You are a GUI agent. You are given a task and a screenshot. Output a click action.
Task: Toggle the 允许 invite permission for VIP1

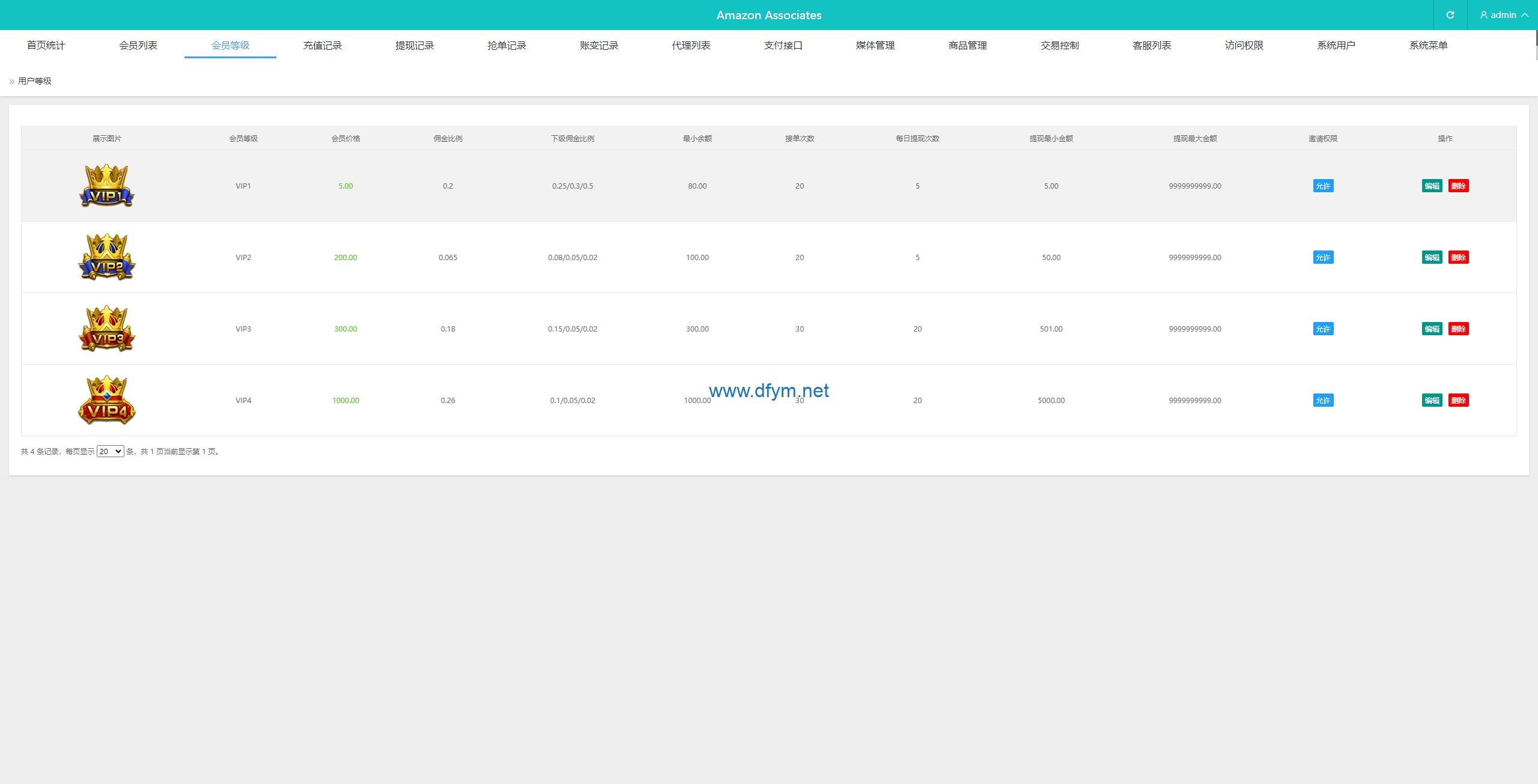[x=1324, y=186]
